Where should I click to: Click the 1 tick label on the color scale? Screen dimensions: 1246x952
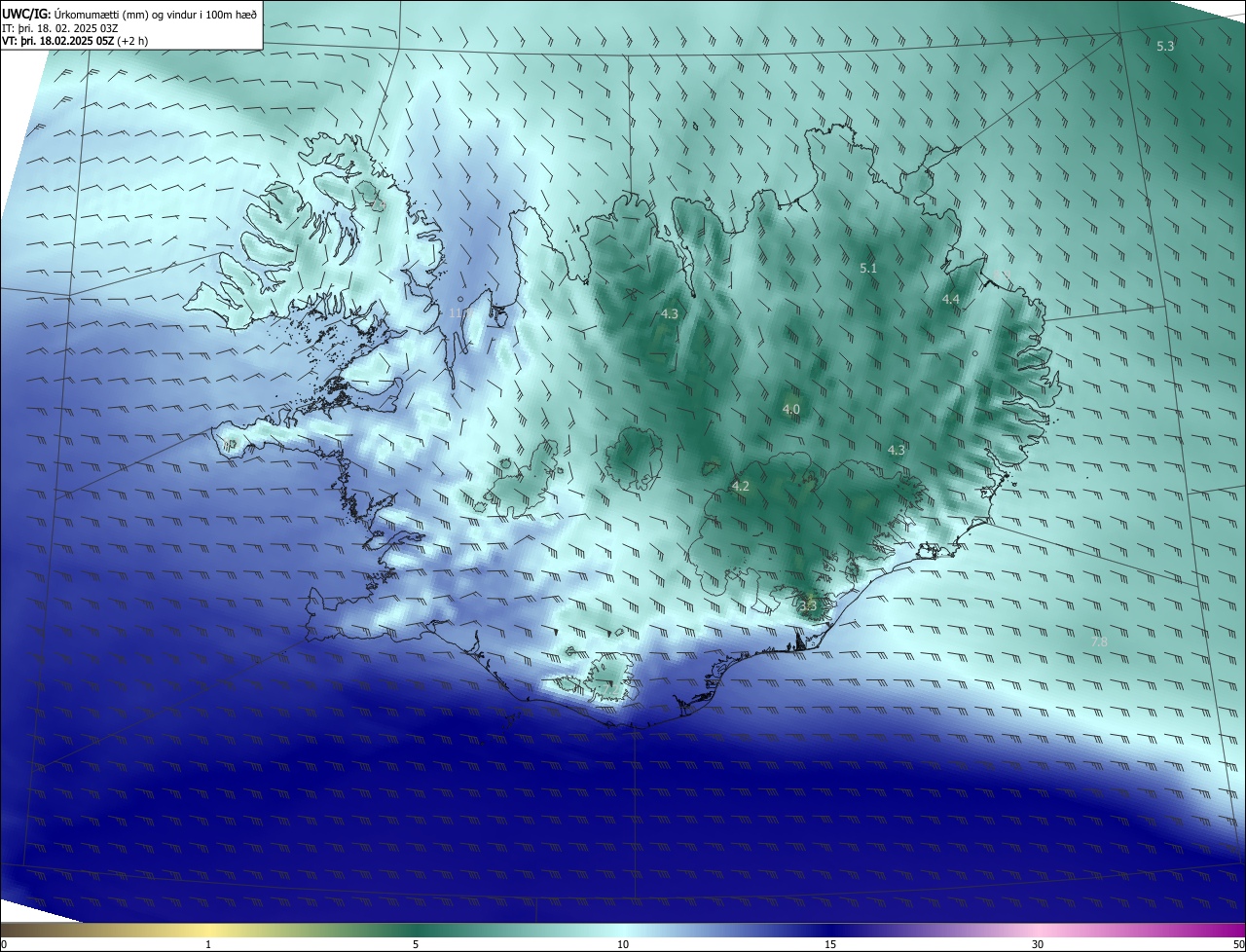coord(208,944)
